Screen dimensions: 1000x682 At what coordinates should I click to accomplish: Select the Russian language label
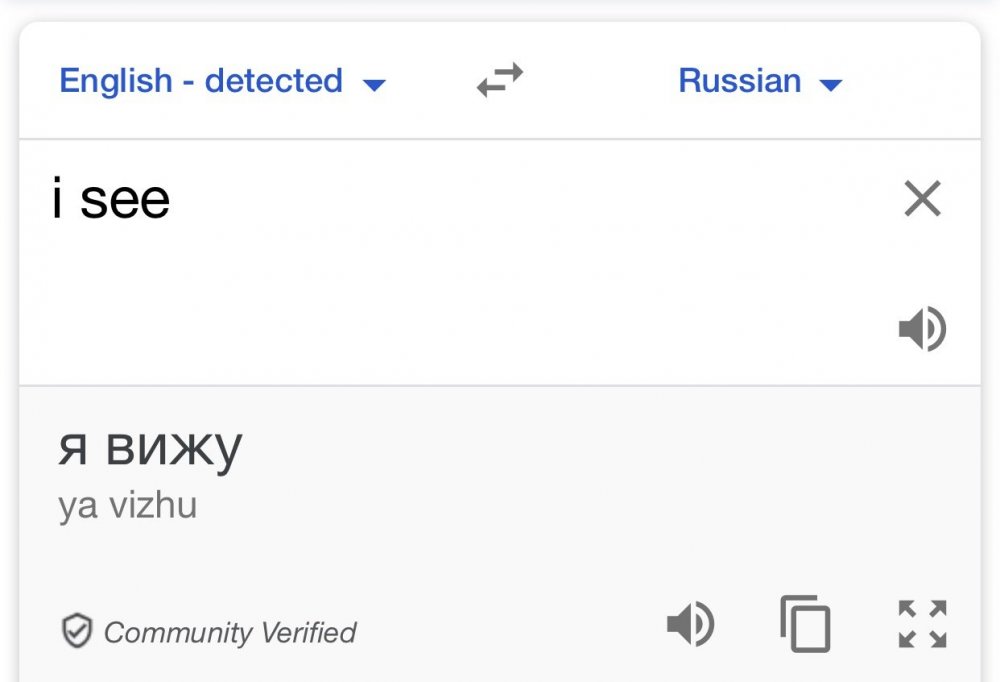coord(739,81)
